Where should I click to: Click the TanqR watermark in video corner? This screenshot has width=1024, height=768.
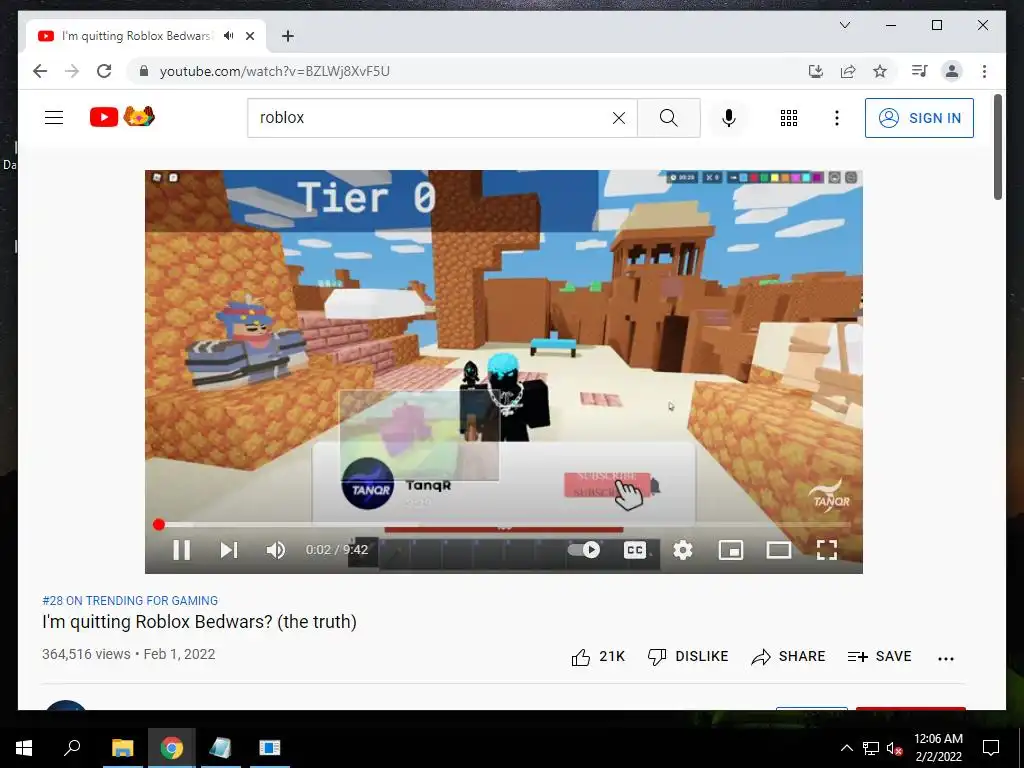(x=829, y=497)
